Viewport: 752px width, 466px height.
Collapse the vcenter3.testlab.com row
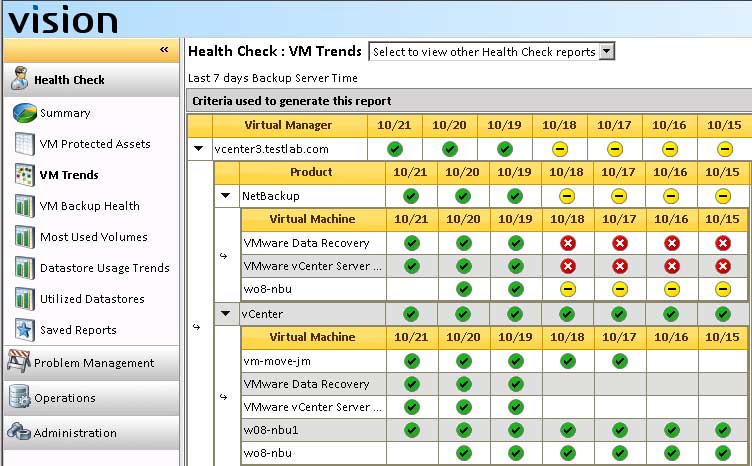tap(199, 149)
